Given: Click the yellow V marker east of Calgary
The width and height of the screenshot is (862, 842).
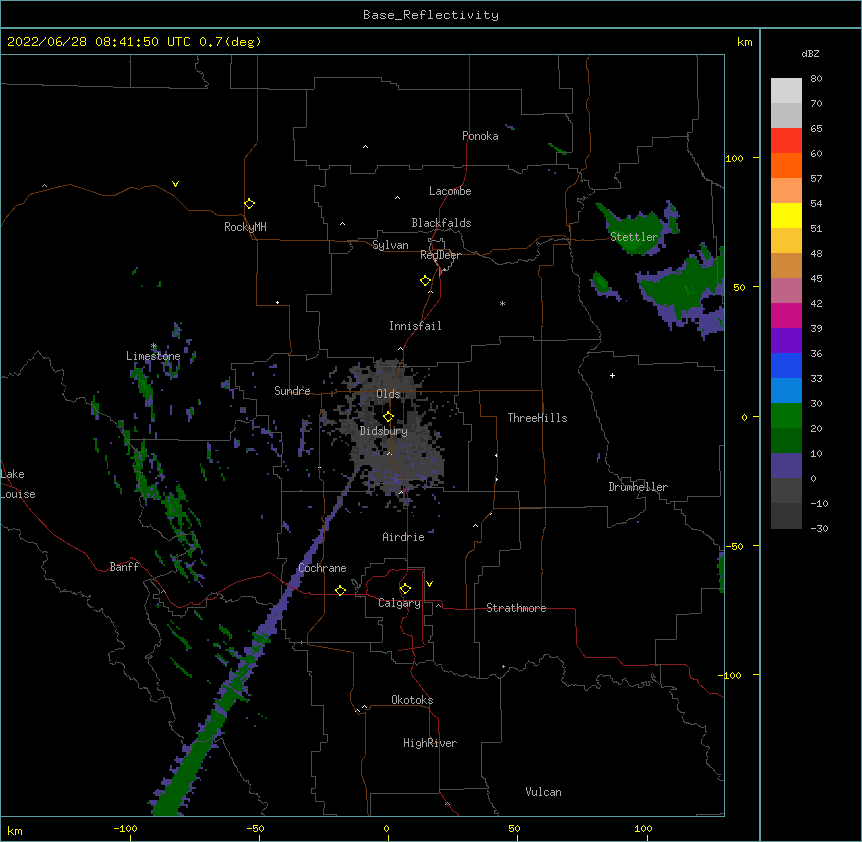Looking at the screenshot, I should coord(429,584).
